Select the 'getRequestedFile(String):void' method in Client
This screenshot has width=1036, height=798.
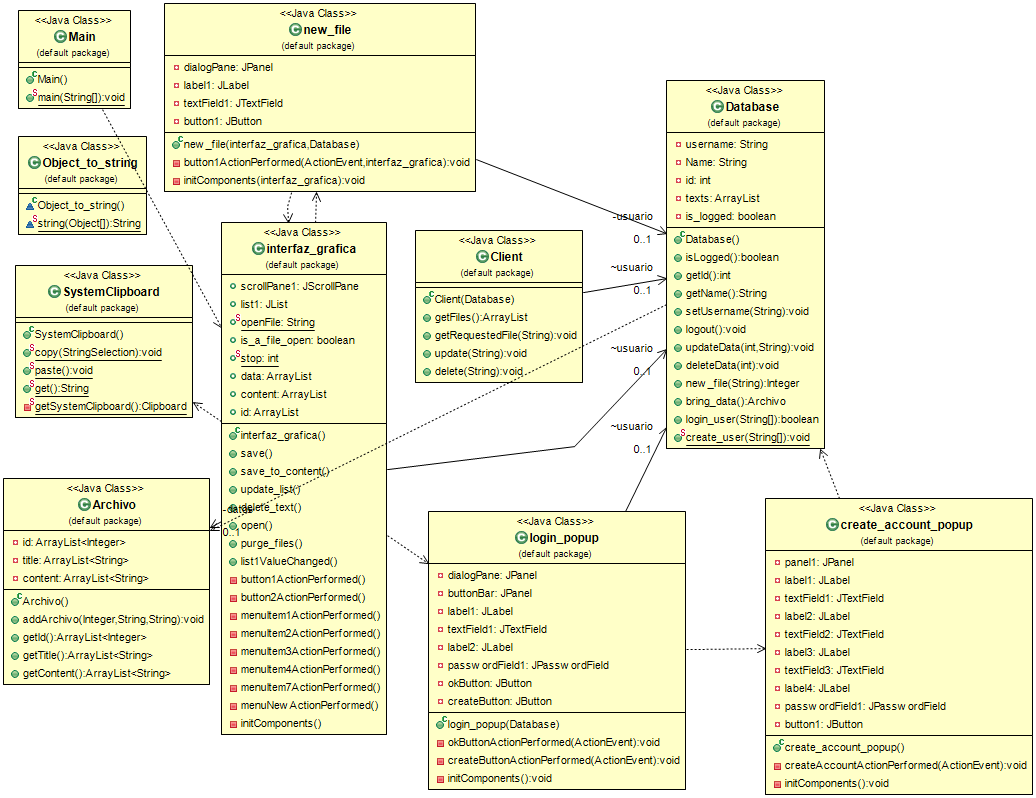tap(505, 336)
